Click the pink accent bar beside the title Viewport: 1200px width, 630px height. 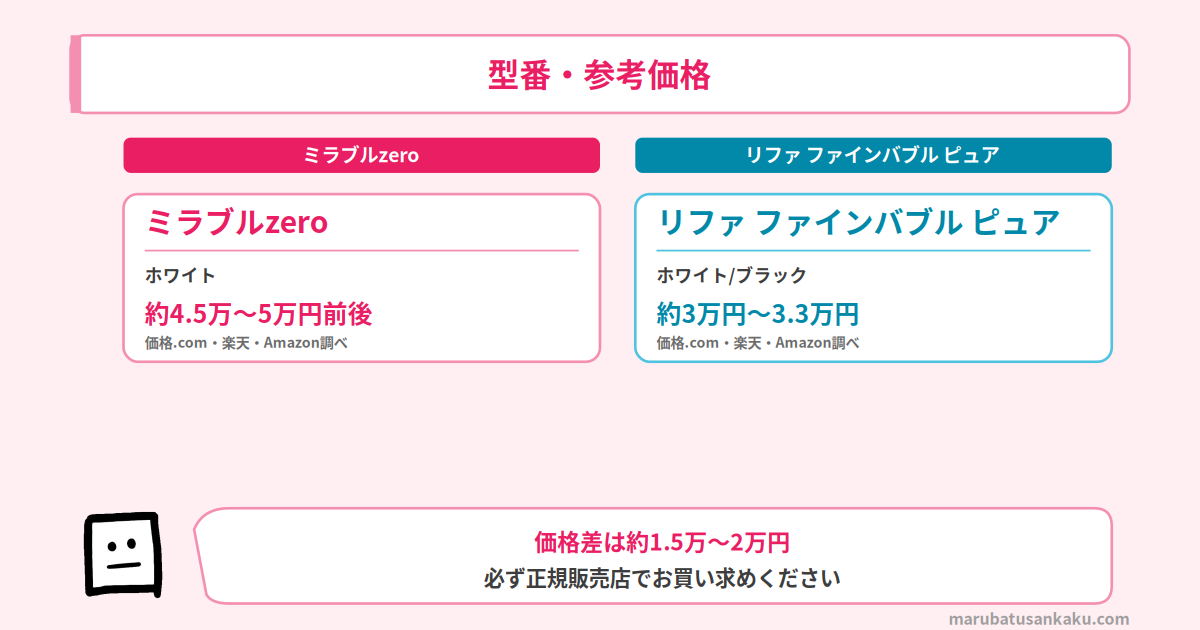point(75,74)
